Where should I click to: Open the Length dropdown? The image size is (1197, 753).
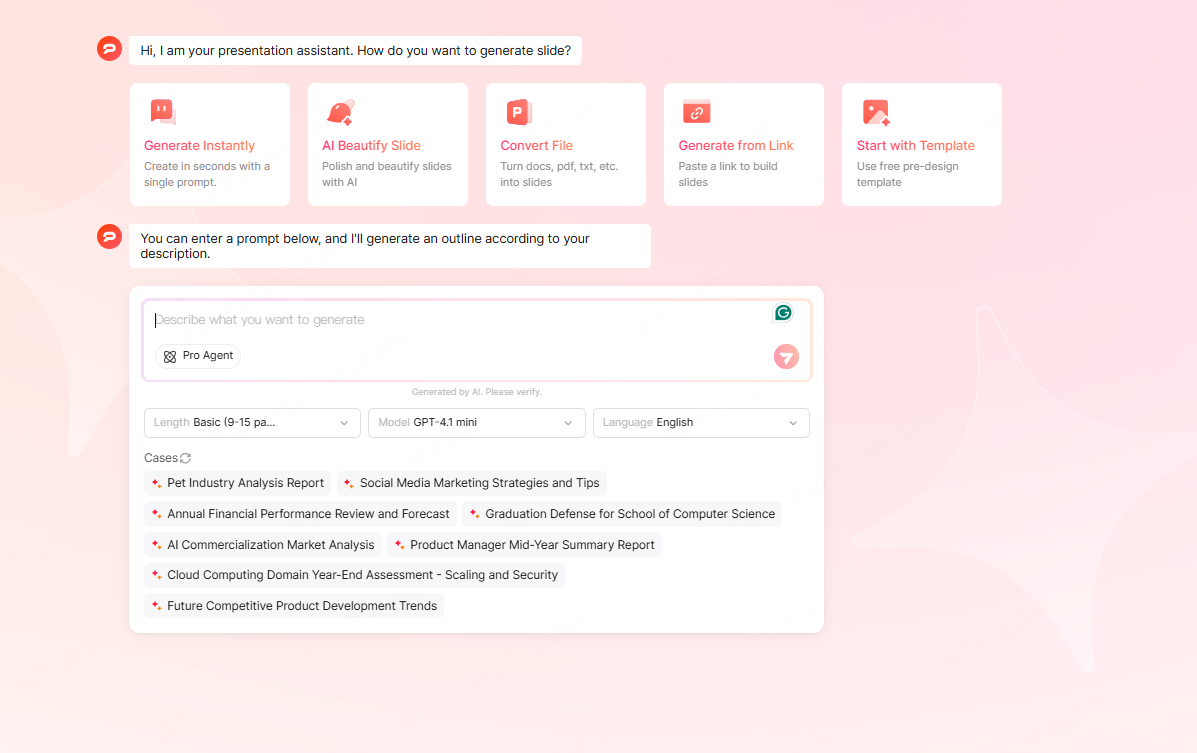click(x=251, y=423)
